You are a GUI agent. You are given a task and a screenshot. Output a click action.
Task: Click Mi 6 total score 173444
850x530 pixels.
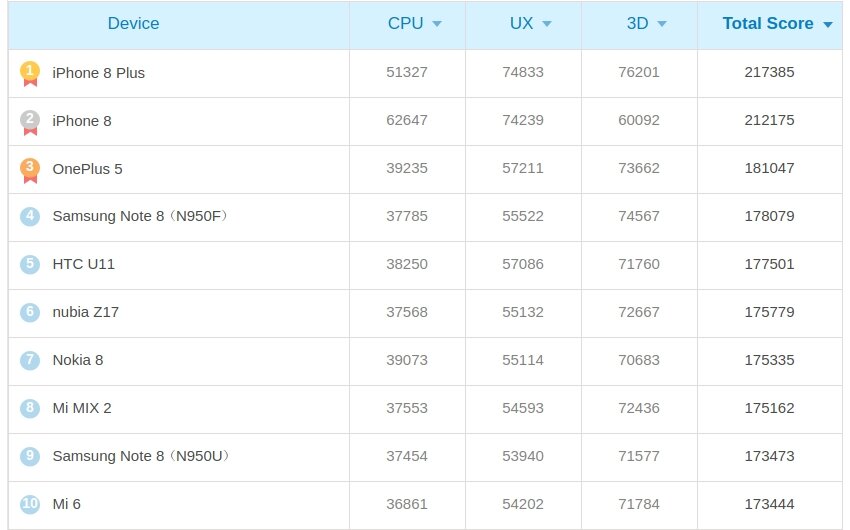pyautogui.click(x=769, y=504)
